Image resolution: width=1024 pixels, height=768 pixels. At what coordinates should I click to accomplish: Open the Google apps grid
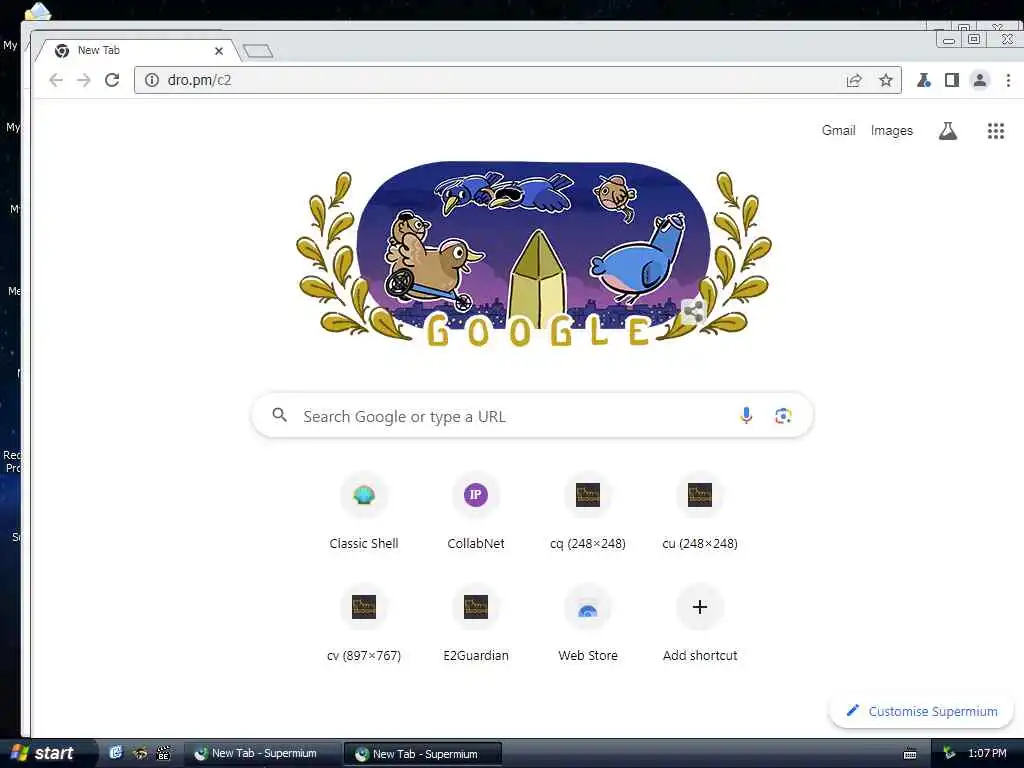pyautogui.click(x=995, y=131)
